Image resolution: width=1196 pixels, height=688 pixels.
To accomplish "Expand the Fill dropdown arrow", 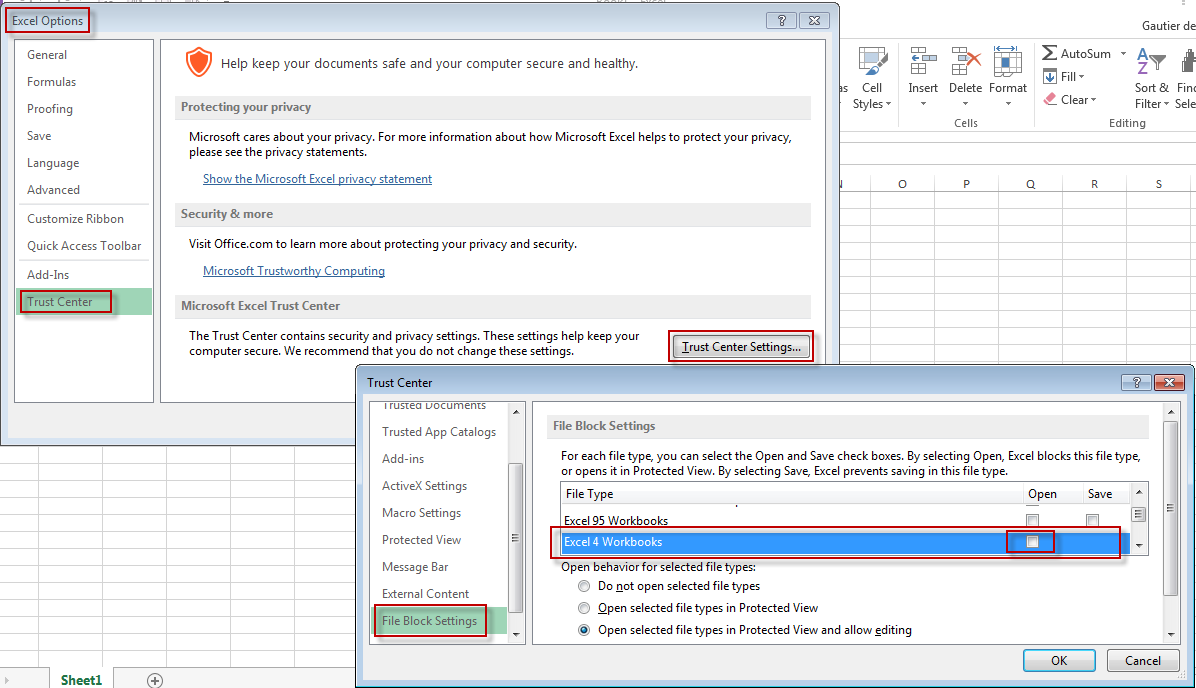I will (1082, 77).
